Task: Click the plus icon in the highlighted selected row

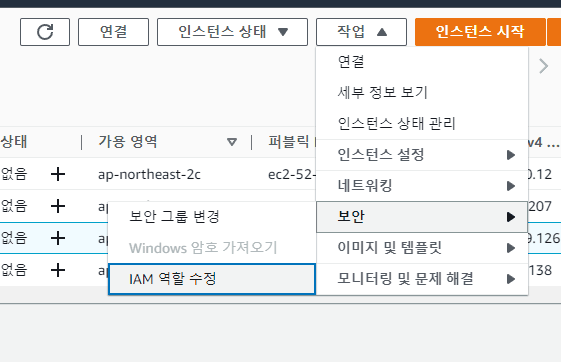Action: click(x=58, y=238)
